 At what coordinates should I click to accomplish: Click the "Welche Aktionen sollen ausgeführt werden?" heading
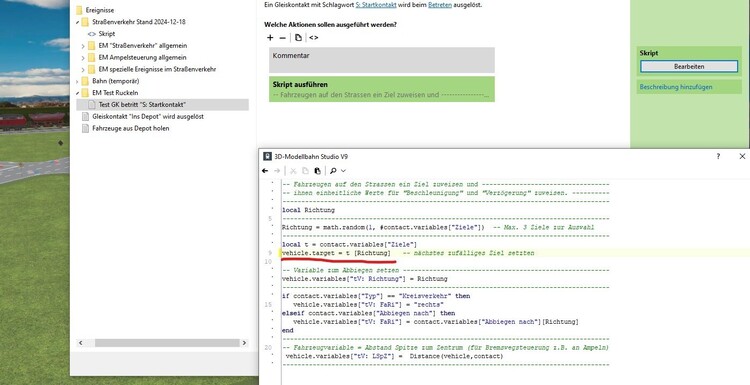point(331,24)
